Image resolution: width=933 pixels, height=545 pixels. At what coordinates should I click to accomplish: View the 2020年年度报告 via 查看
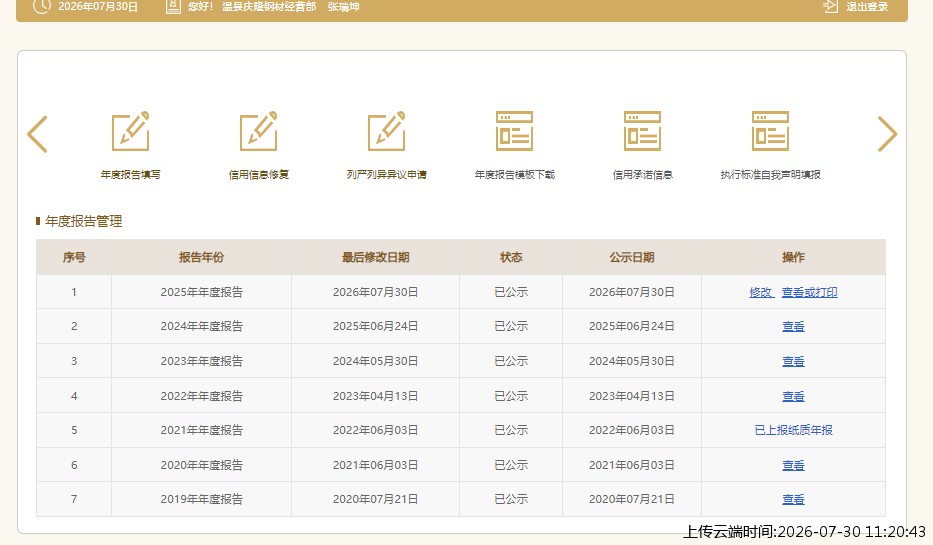(x=793, y=465)
